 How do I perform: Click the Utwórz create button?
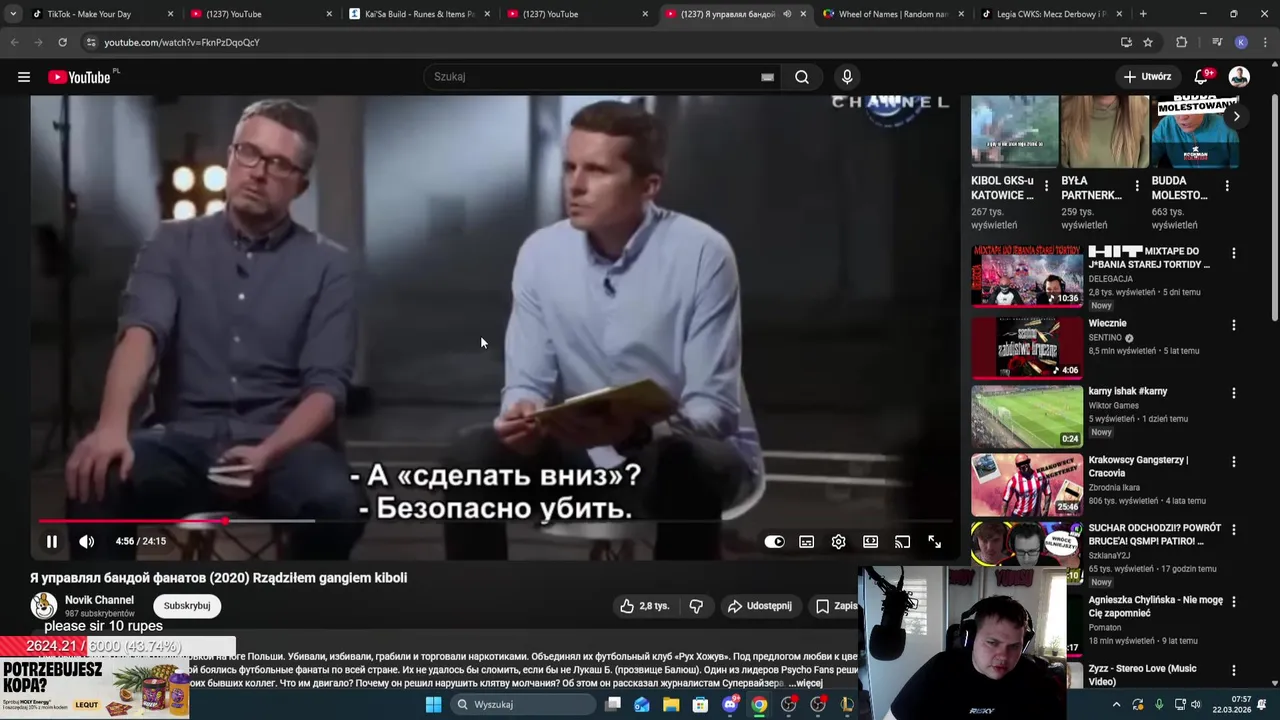(x=1147, y=77)
